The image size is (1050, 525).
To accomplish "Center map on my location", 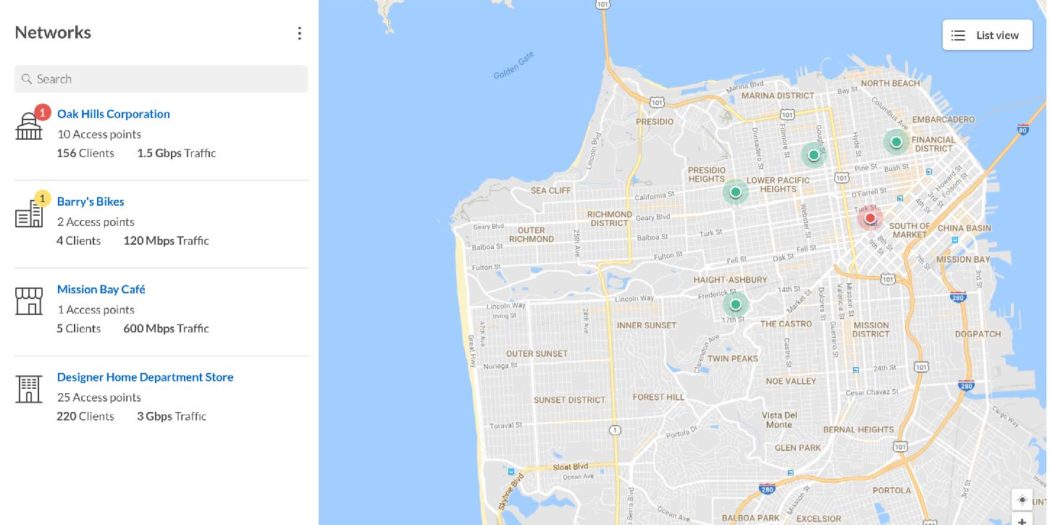I will pyautogui.click(x=1022, y=500).
